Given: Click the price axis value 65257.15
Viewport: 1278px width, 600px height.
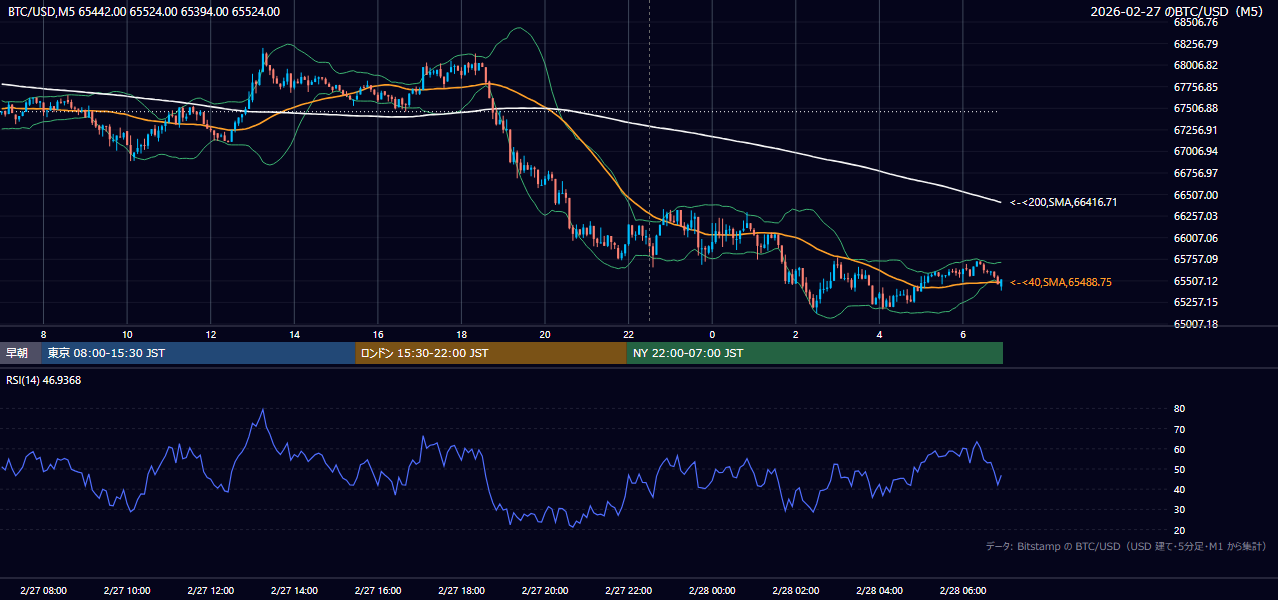Looking at the screenshot, I should tap(1196, 302).
